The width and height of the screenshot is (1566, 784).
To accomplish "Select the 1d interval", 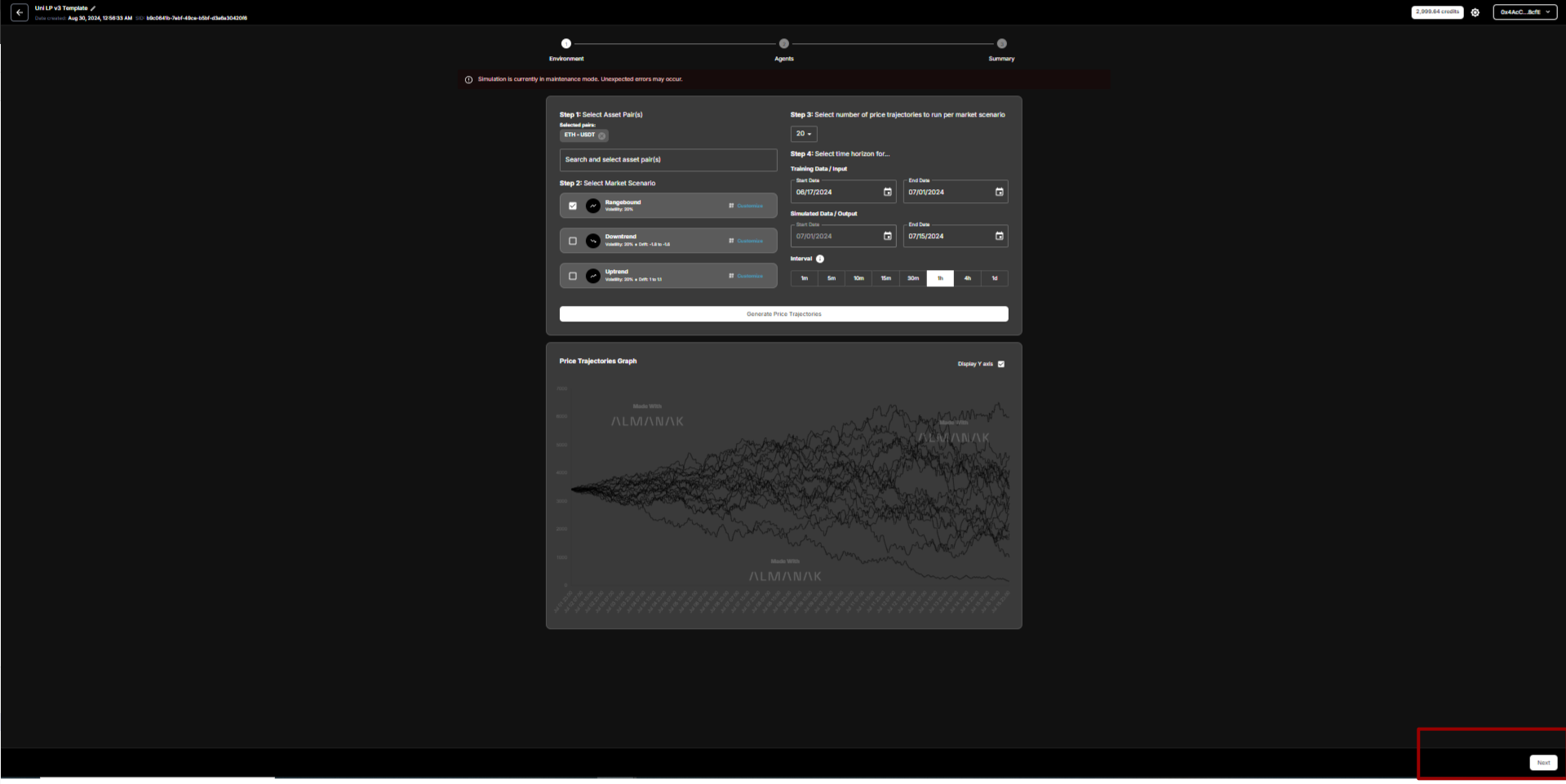I will pos(995,278).
